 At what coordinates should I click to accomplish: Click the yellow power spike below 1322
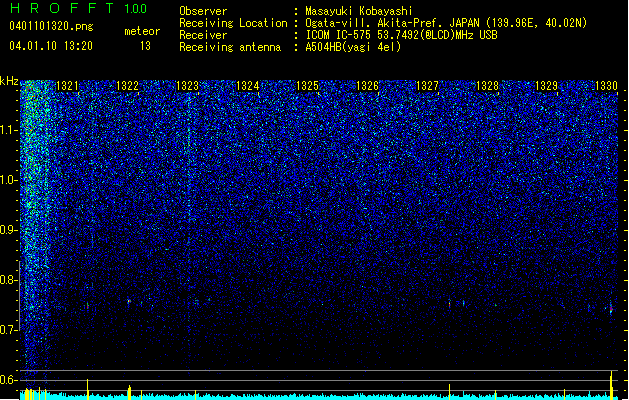[x=129, y=392]
